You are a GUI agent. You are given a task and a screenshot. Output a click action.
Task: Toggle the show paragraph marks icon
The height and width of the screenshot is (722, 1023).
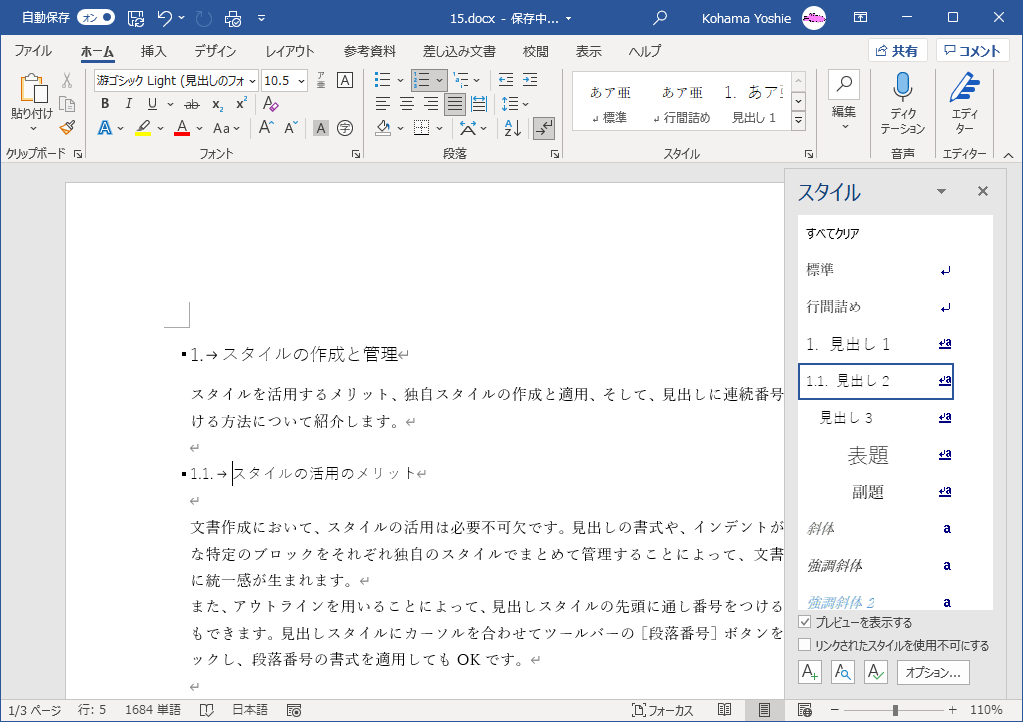coord(544,127)
